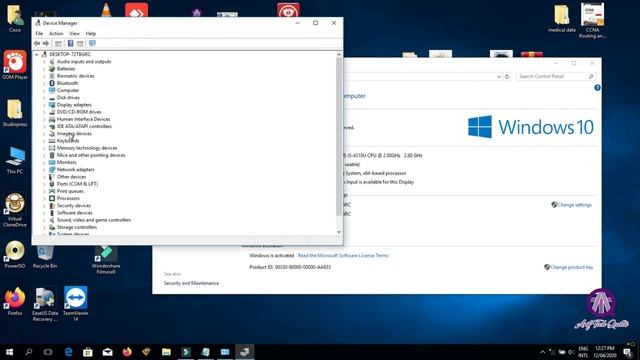Select Storage controllers entry
The image size is (640, 360).
77,227
